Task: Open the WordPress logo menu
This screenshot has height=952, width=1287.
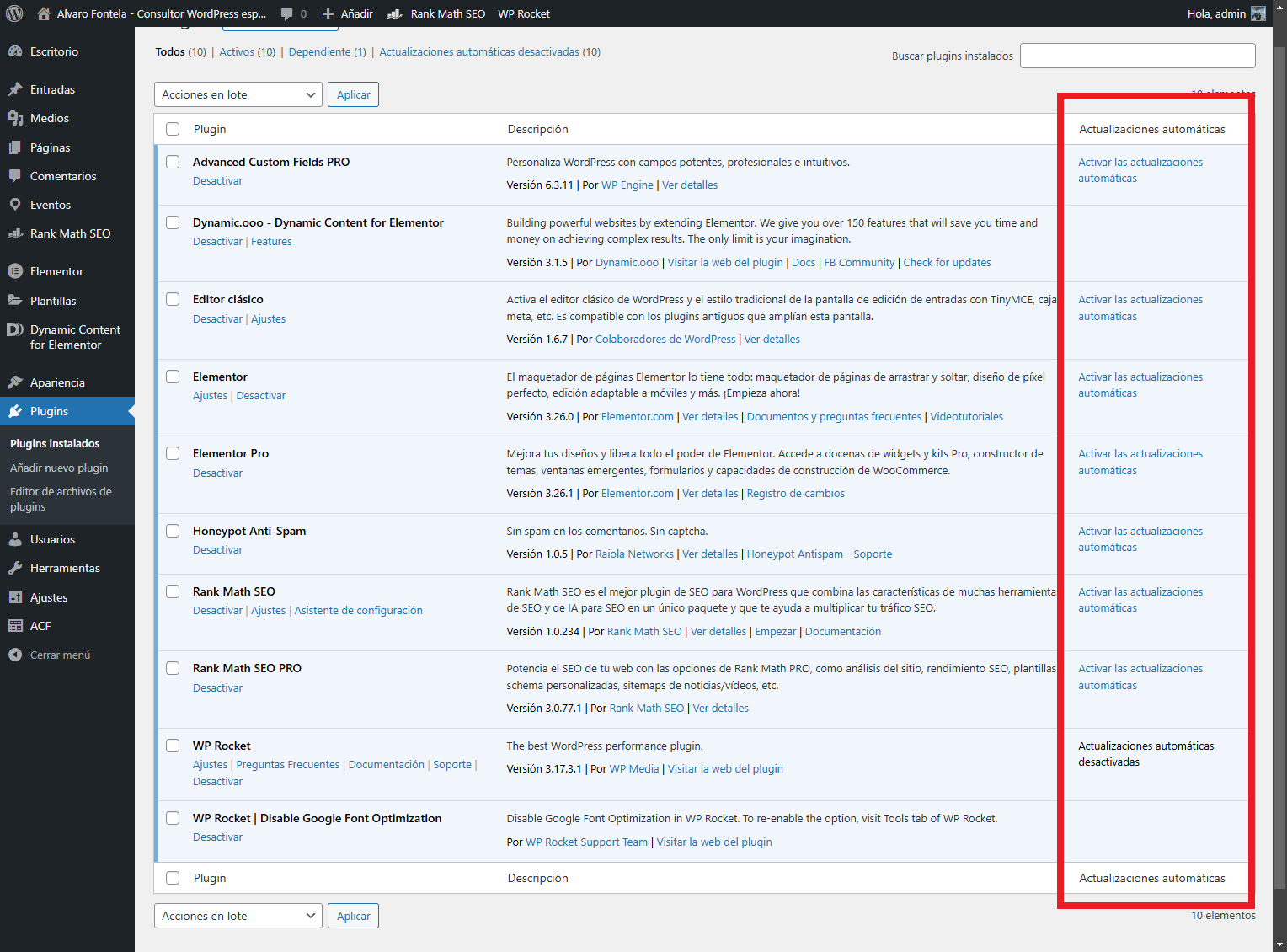Action: (x=14, y=13)
